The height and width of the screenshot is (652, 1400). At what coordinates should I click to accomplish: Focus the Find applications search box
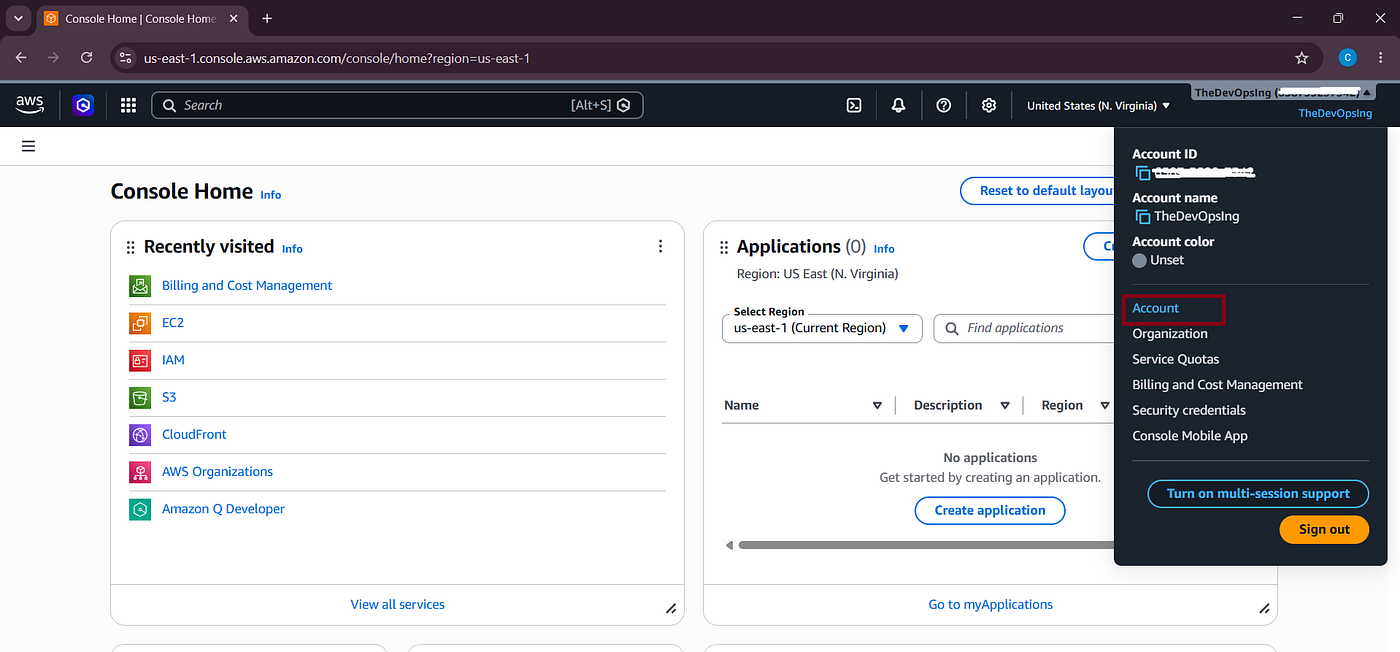(1024, 328)
